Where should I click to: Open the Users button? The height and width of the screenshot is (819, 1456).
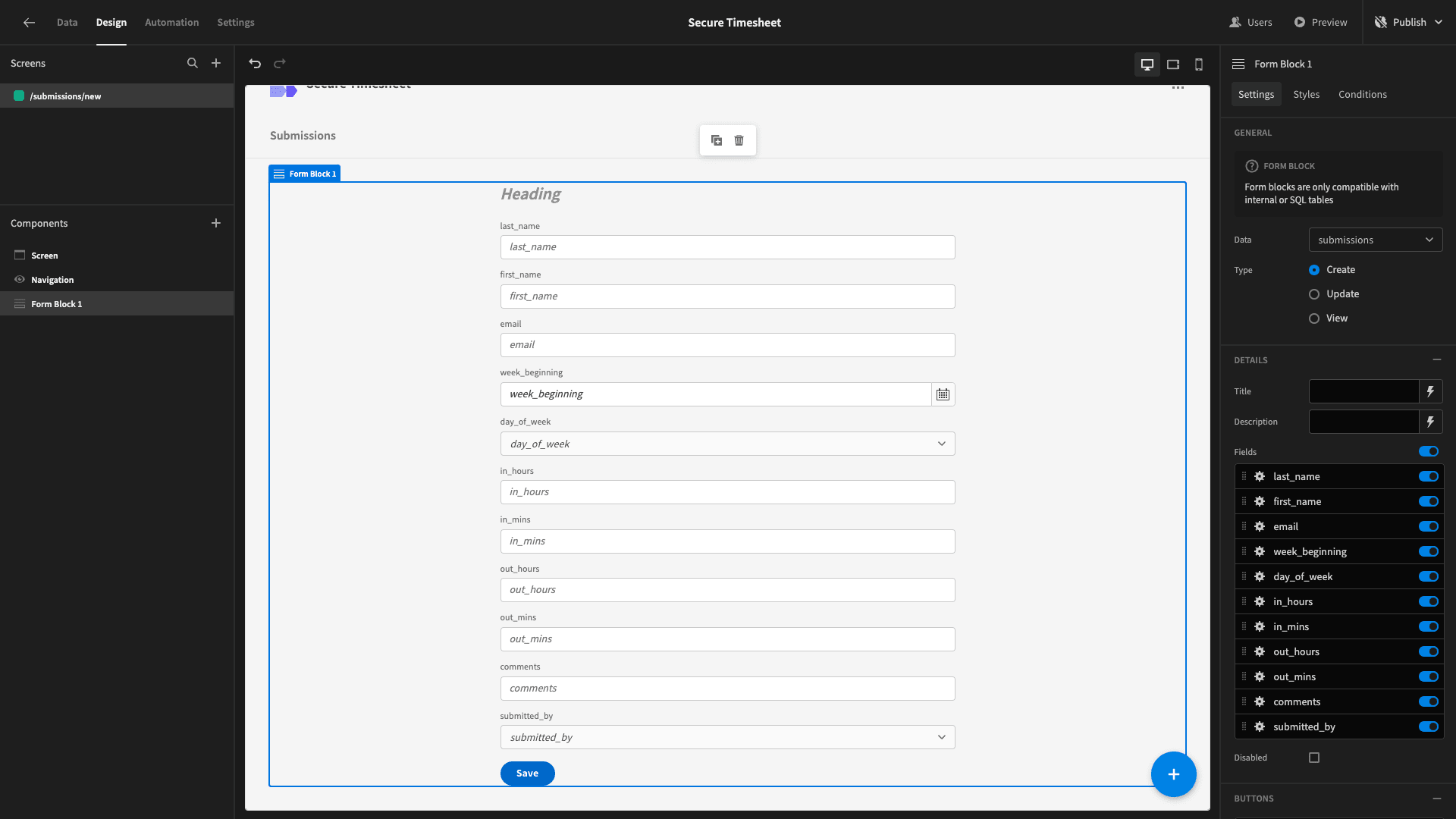(x=1250, y=23)
